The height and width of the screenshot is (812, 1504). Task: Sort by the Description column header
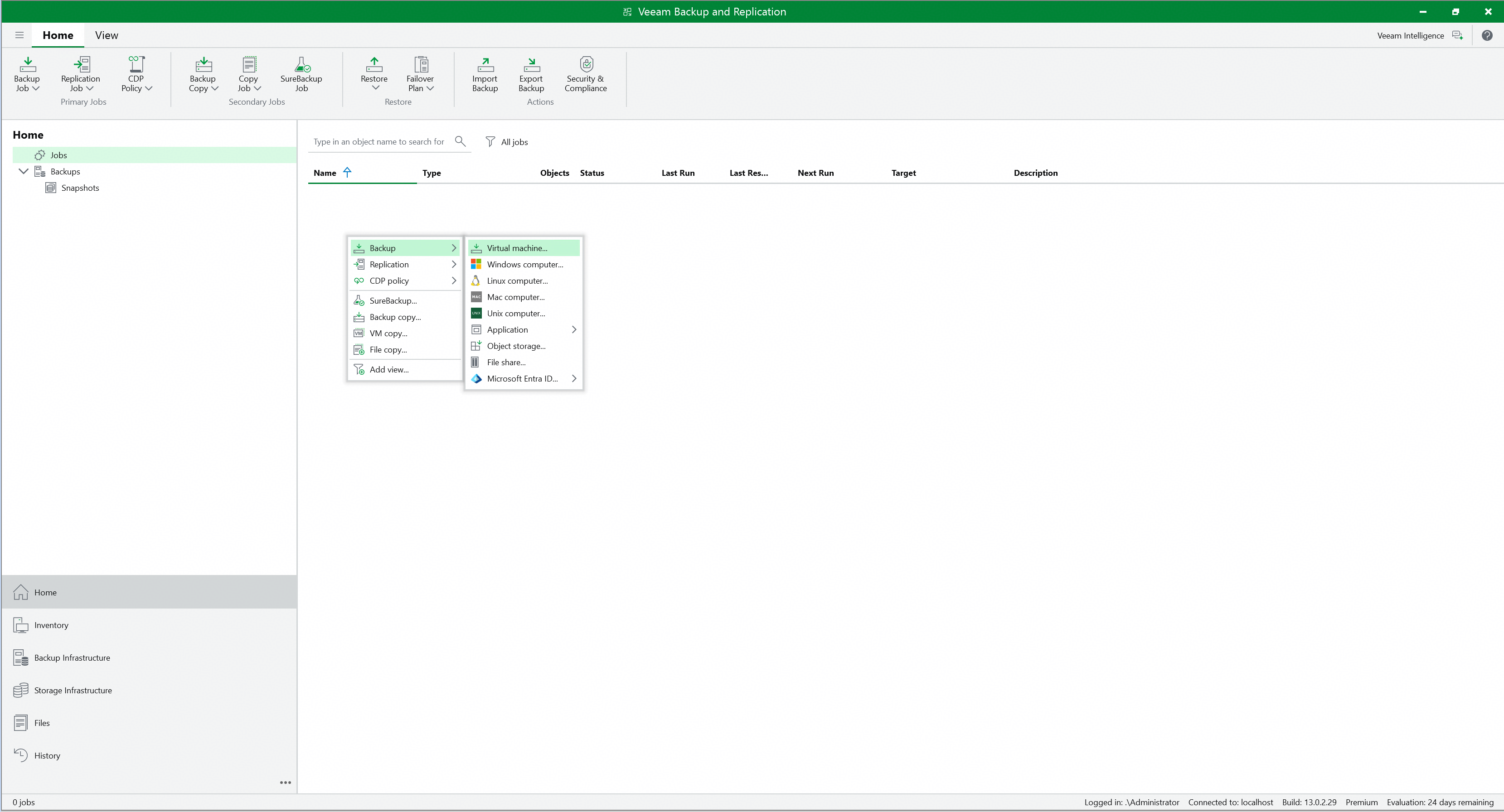pos(1036,173)
